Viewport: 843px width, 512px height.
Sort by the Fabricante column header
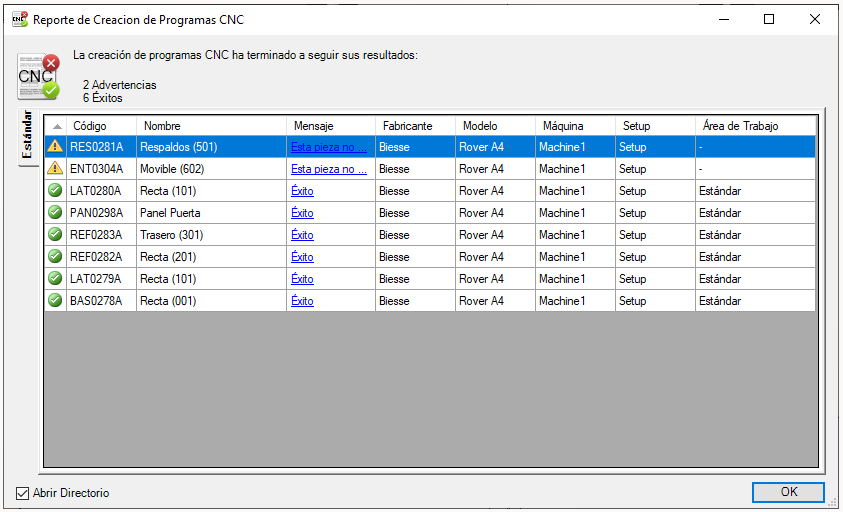(x=416, y=126)
